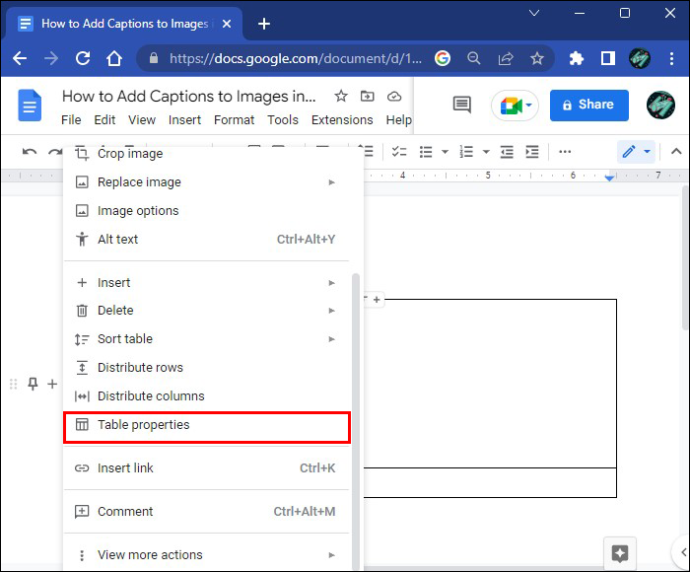
Task: Click the table row drag handle
Action: (x=13, y=384)
